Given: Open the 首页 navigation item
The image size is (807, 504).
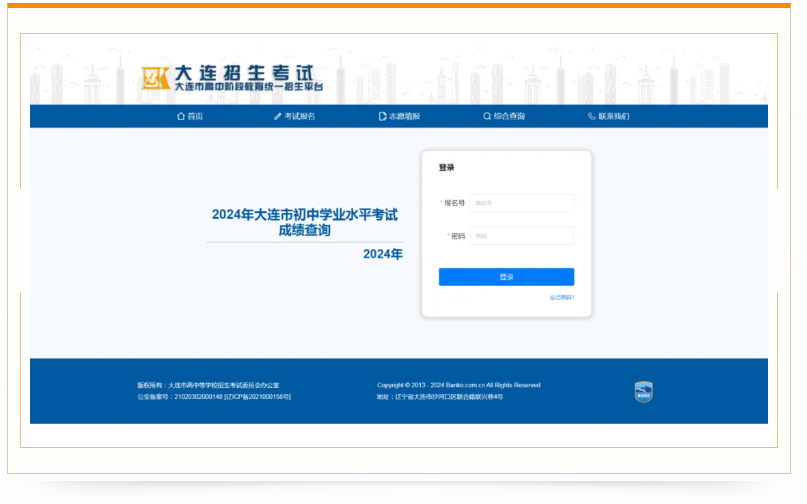Looking at the screenshot, I should click(195, 117).
